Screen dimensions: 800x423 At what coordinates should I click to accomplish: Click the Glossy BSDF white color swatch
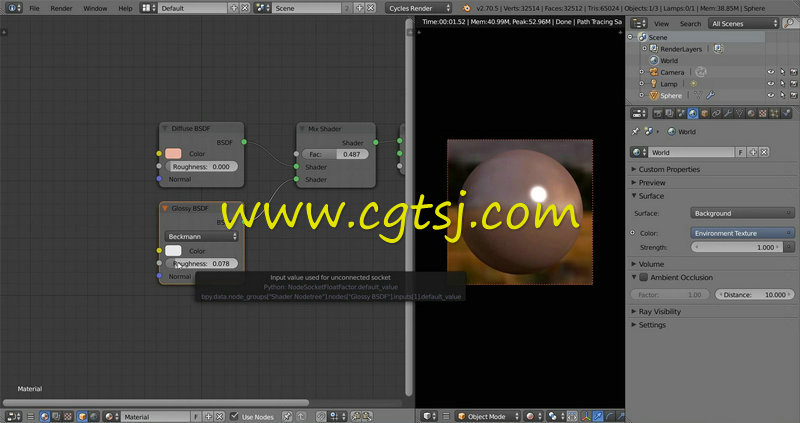(x=173, y=251)
